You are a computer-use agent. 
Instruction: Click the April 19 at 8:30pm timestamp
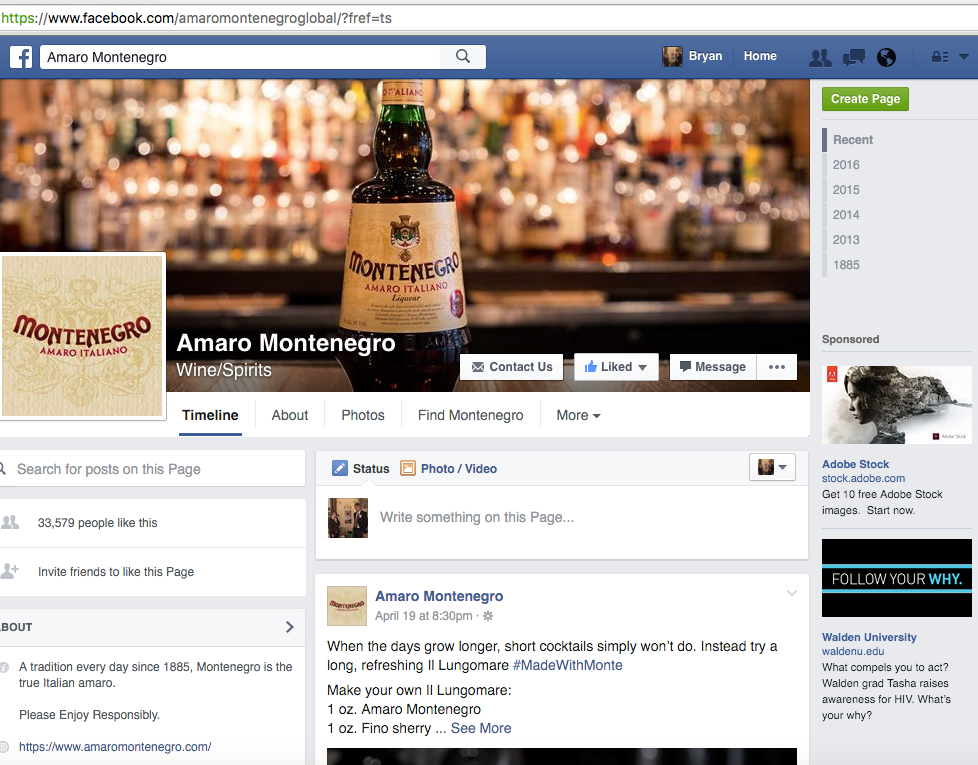tap(424, 616)
